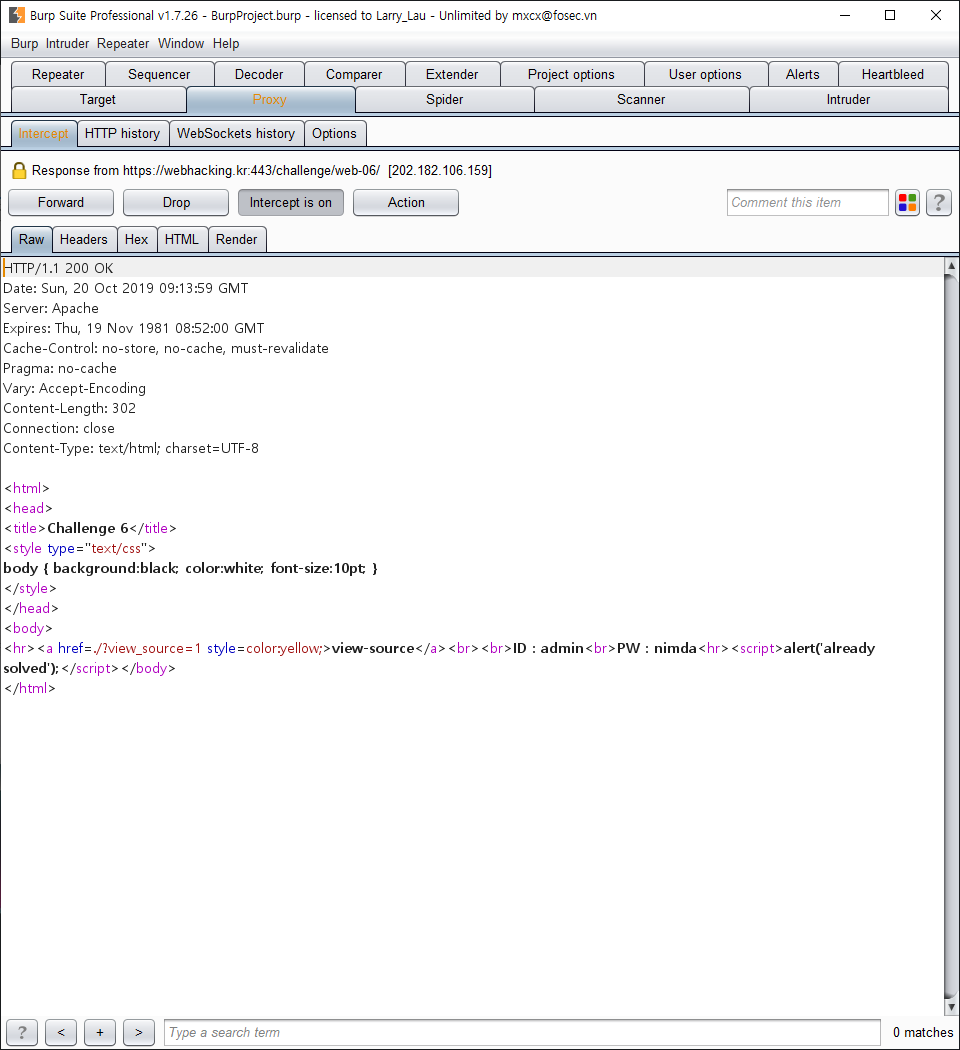This screenshot has width=960, height=1050.
Task: Switch to the Repeater tool tab
Action: coord(58,74)
